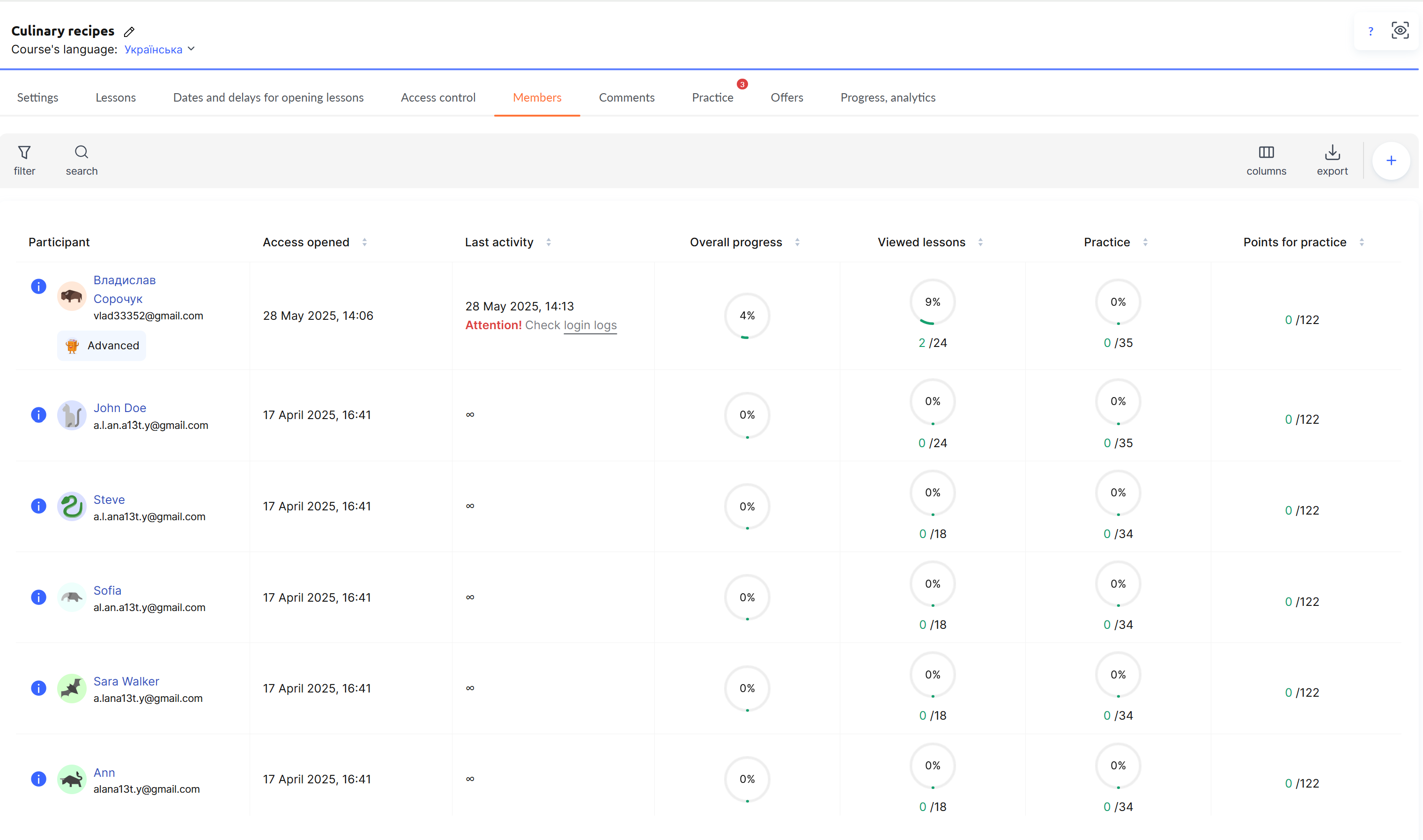This screenshot has width=1423, height=840.
Task: Sort by Points for practice column
Action: [x=1361, y=242]
